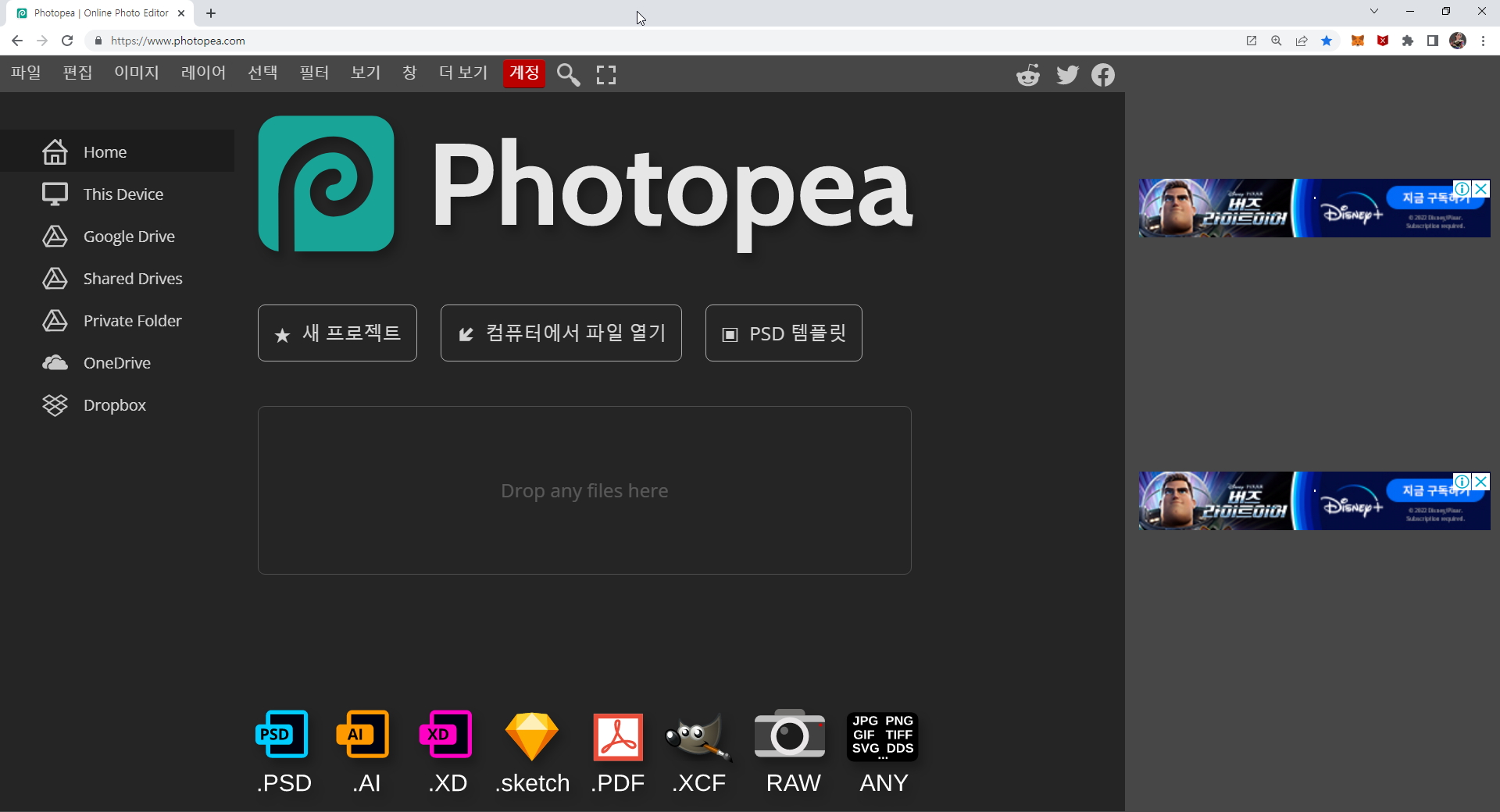Click the 새 프로젝트 new project button
This screenshot has height=812, width=1500.
(337, 333)
